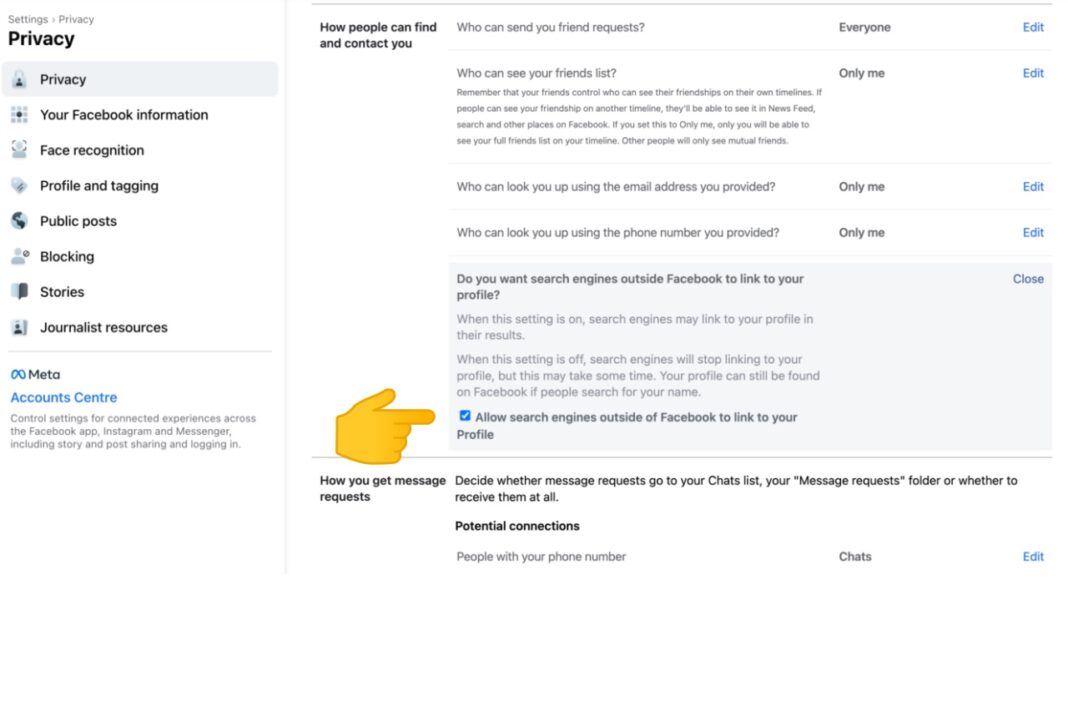Click the Your Facebook information grid icon
This screenshot has height=712, width=1068.
pyautogui.click(x=22, y=115)
